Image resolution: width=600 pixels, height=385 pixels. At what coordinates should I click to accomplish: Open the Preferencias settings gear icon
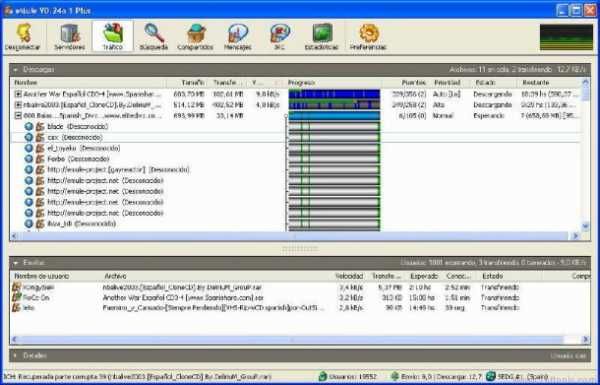(x=368, y=36)
